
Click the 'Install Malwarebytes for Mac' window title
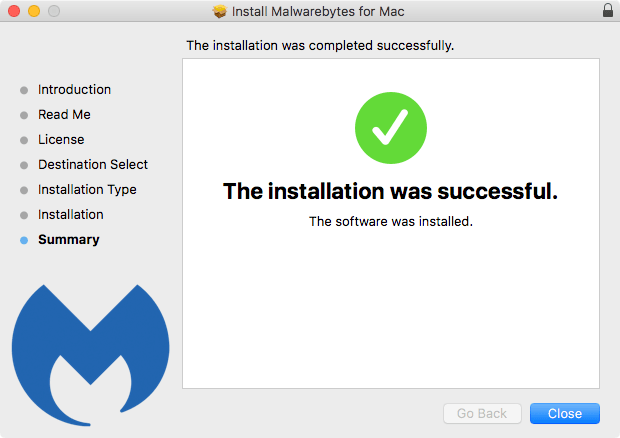318,11
